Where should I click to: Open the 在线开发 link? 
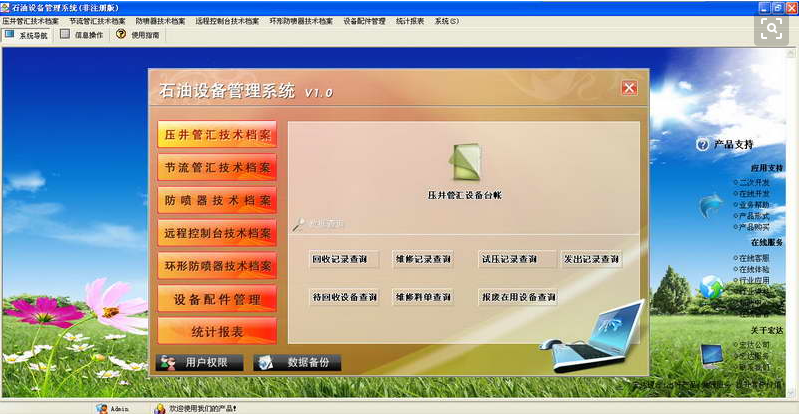pos(754,193)
